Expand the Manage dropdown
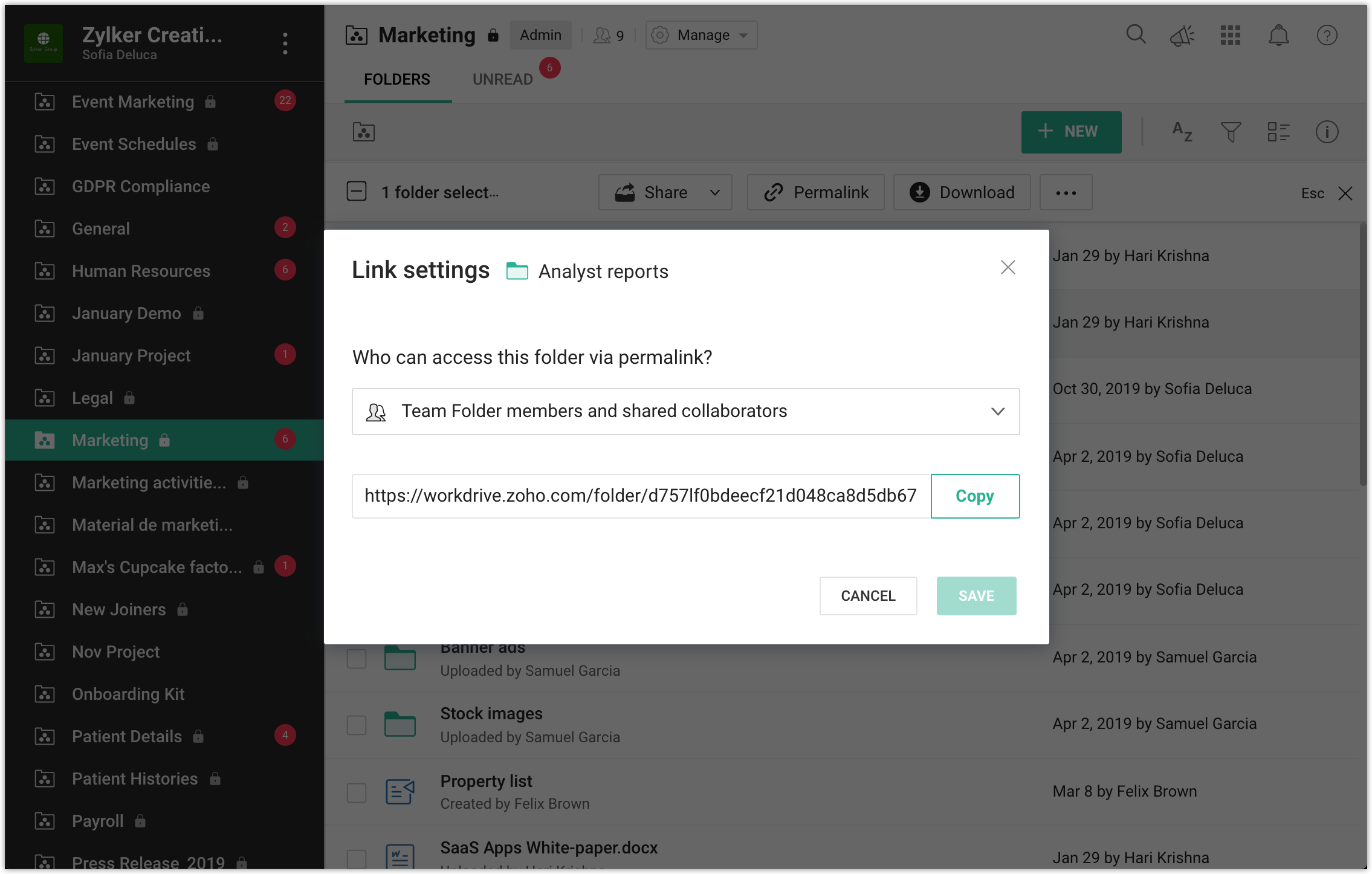Image resolution: width=1372 pixels, height=874 pixels. pos(701,35)
